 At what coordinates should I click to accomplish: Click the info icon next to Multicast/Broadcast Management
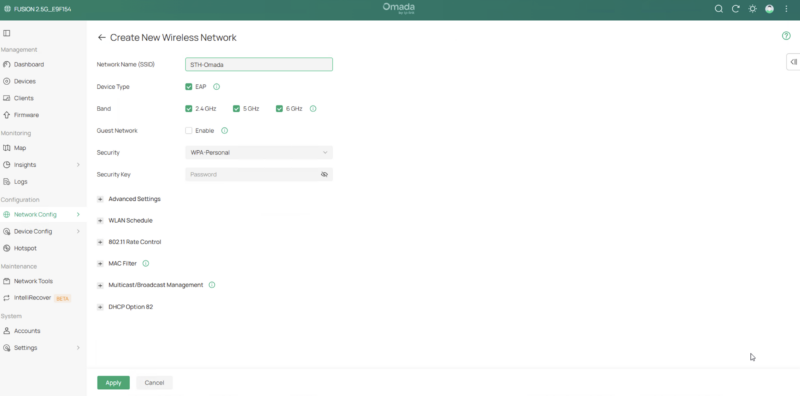[212, 285]
